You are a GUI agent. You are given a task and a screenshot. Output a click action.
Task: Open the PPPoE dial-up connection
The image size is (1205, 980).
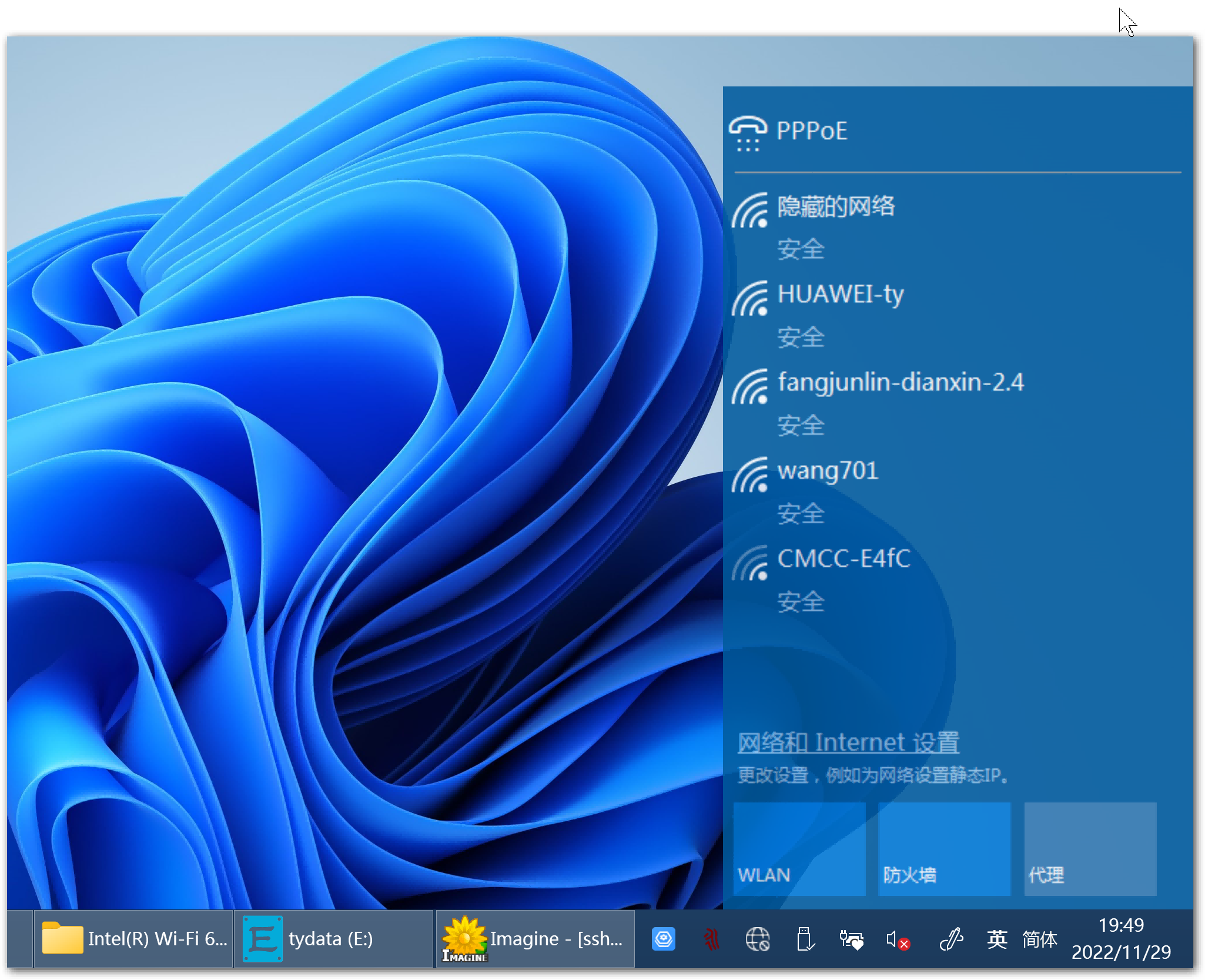point(958,131)
